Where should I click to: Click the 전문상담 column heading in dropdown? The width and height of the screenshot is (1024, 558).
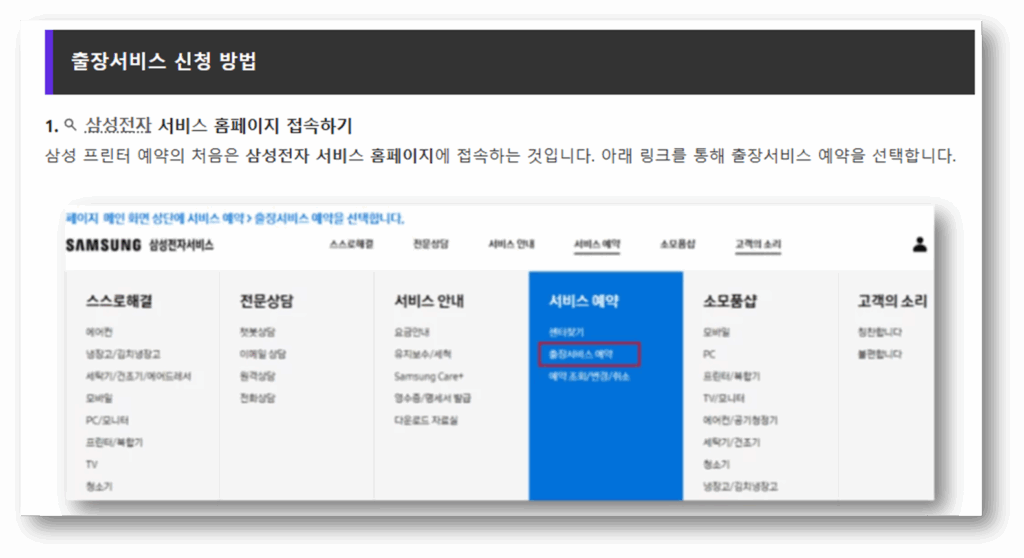click(266, 301)
